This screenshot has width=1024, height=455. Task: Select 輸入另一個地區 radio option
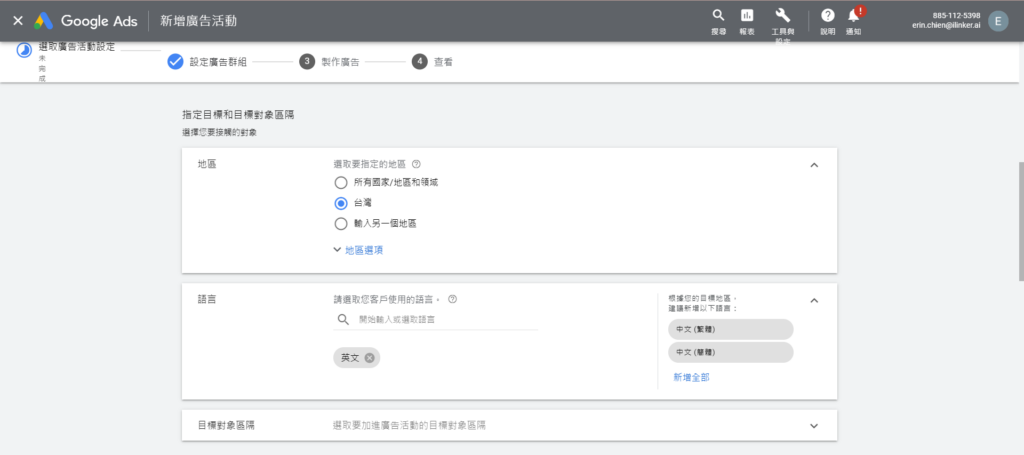340,224
